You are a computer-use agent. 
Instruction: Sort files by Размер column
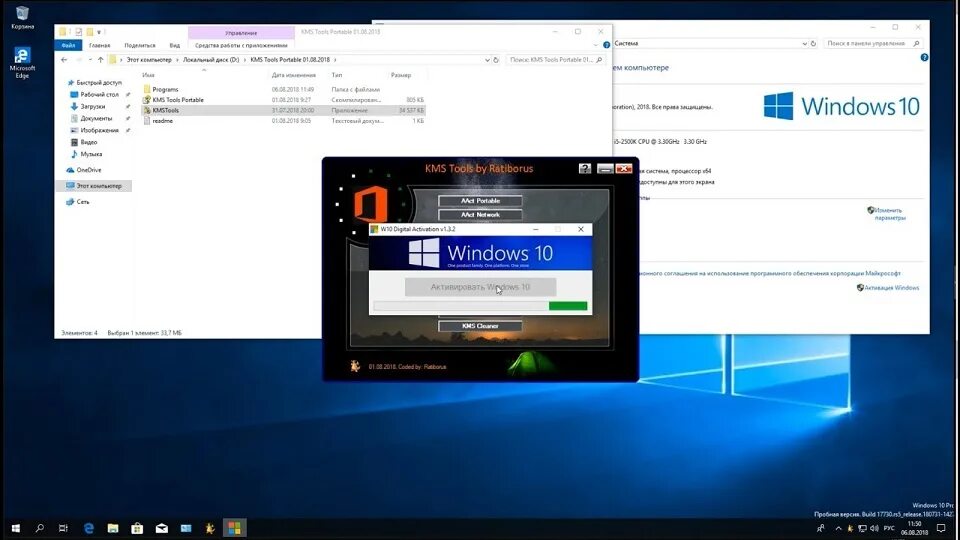pos(401,75)
